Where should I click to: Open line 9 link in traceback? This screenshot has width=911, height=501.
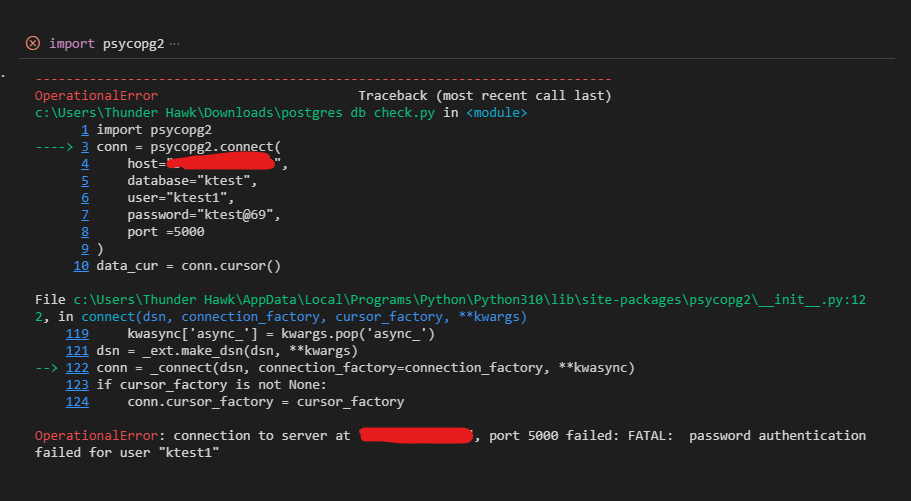click(85, 249)
